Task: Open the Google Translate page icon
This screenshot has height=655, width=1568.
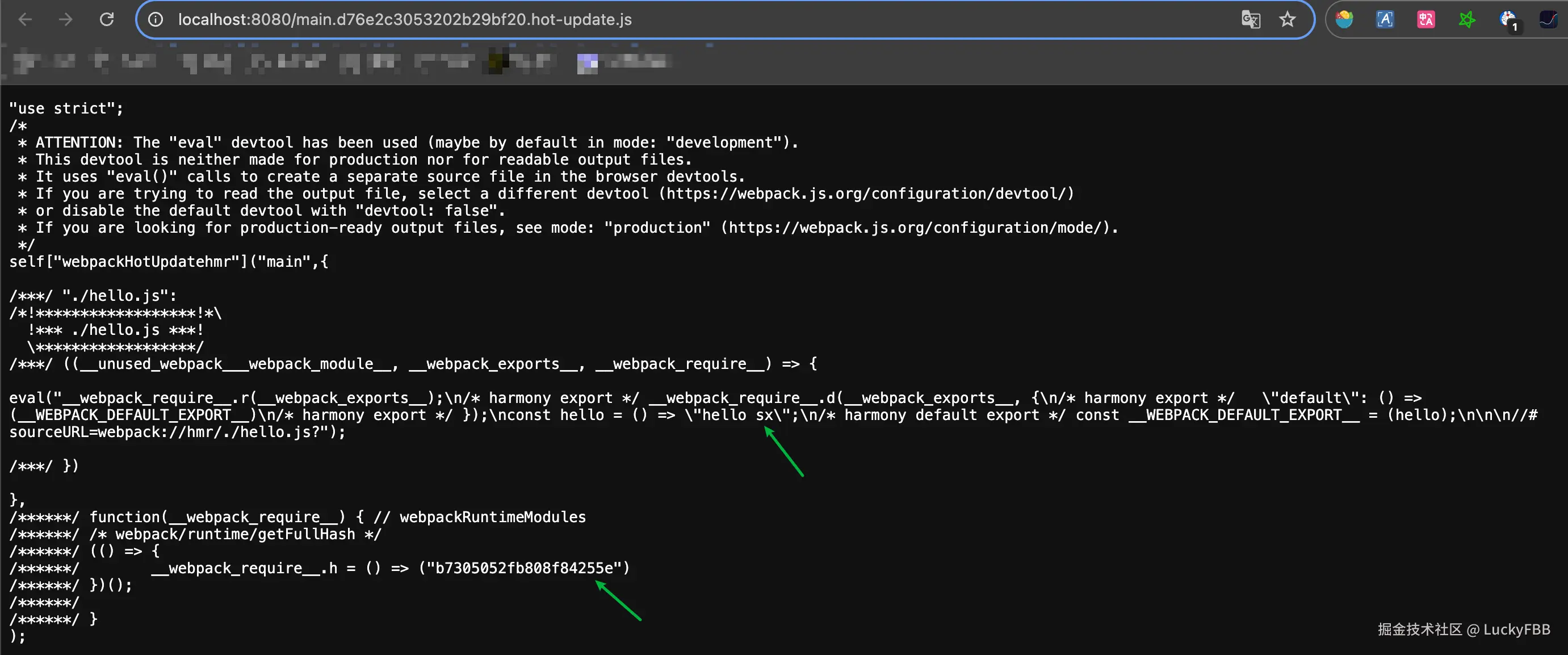Action: pyautogui.click(x=1250, y=19)
